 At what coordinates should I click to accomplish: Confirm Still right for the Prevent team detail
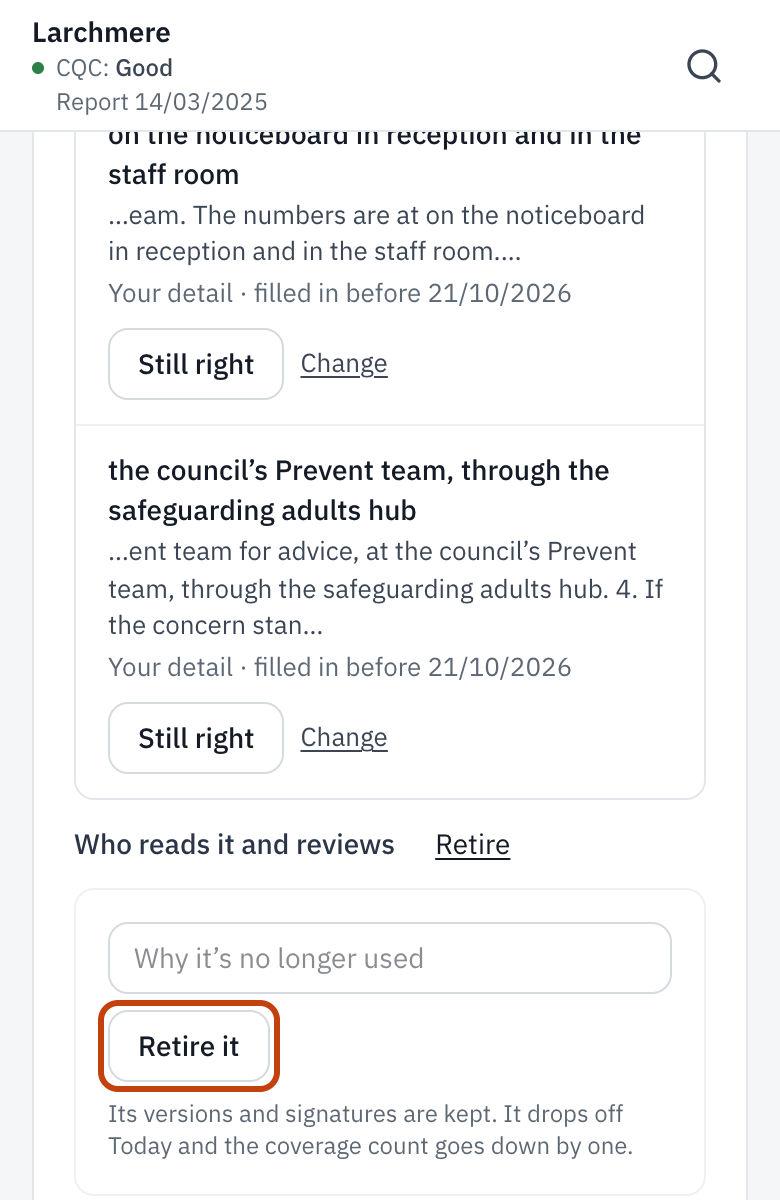coord(196,738)
